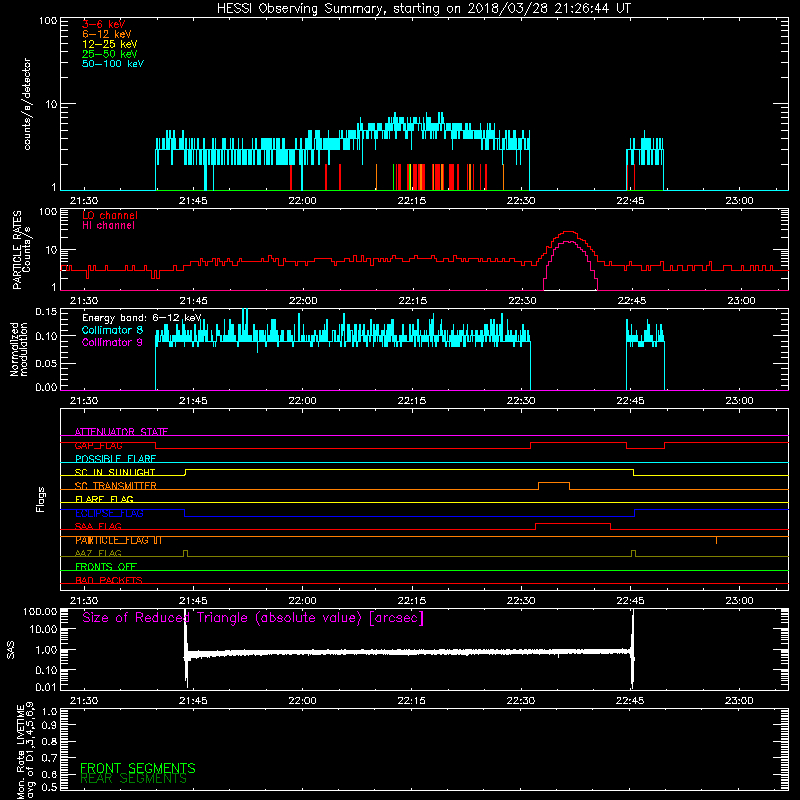Select the Collimator 9 legend entry

(112, 342)
